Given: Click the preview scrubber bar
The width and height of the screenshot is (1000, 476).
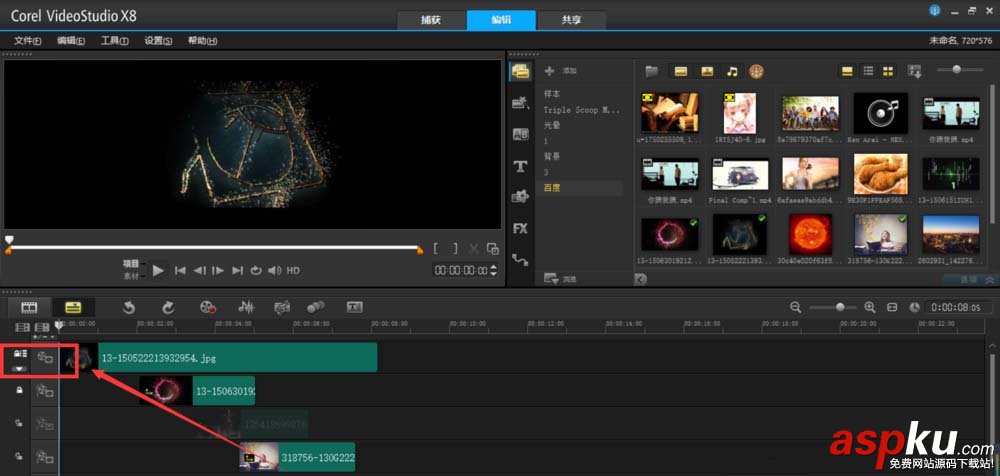Looking at the screenshot, I should [x=214, y=247].
